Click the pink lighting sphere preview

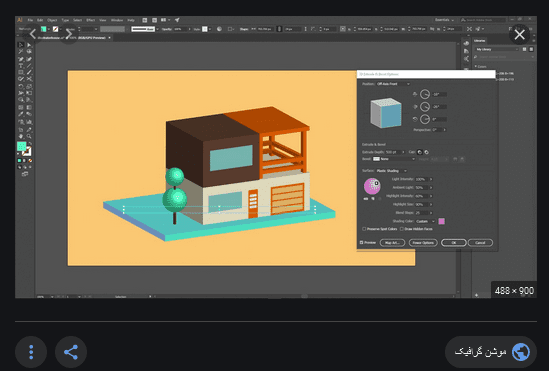[372, 186]
